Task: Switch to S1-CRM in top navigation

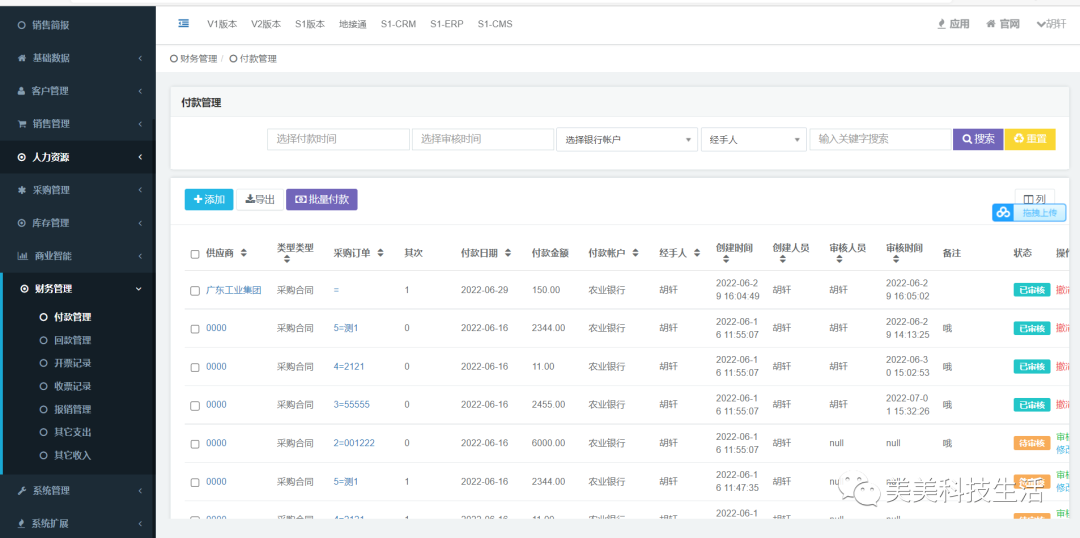Action: coord(398,24)
